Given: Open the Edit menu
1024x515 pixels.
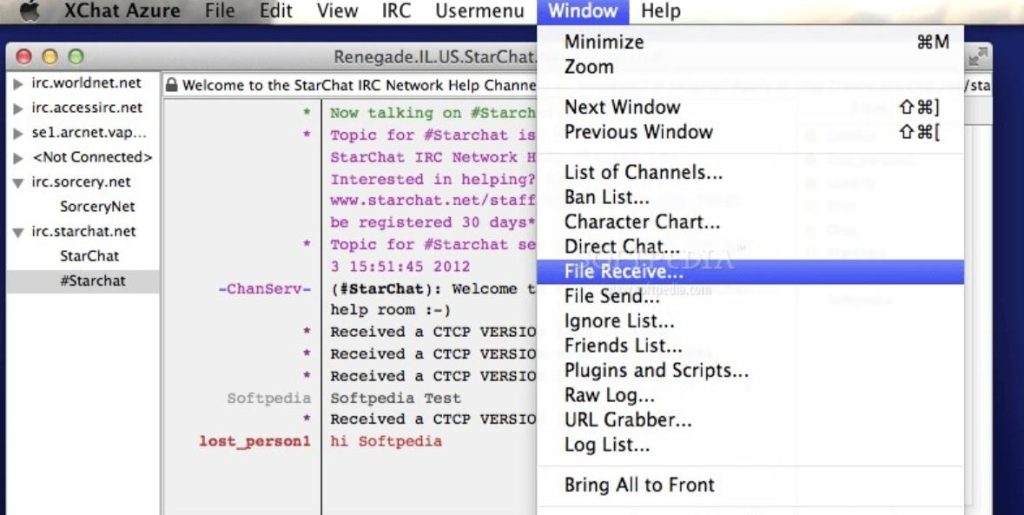Looking at the screenshot, I should [x=276, y=11].
